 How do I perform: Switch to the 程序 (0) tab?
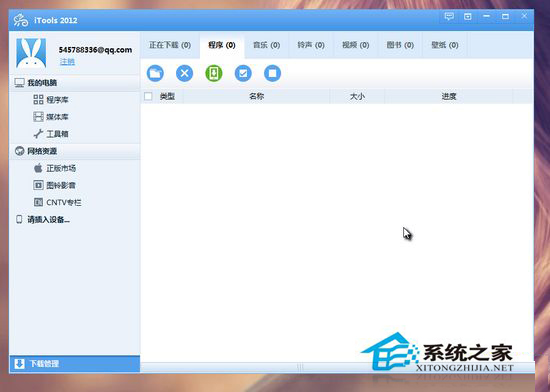[x=222, y=45]
